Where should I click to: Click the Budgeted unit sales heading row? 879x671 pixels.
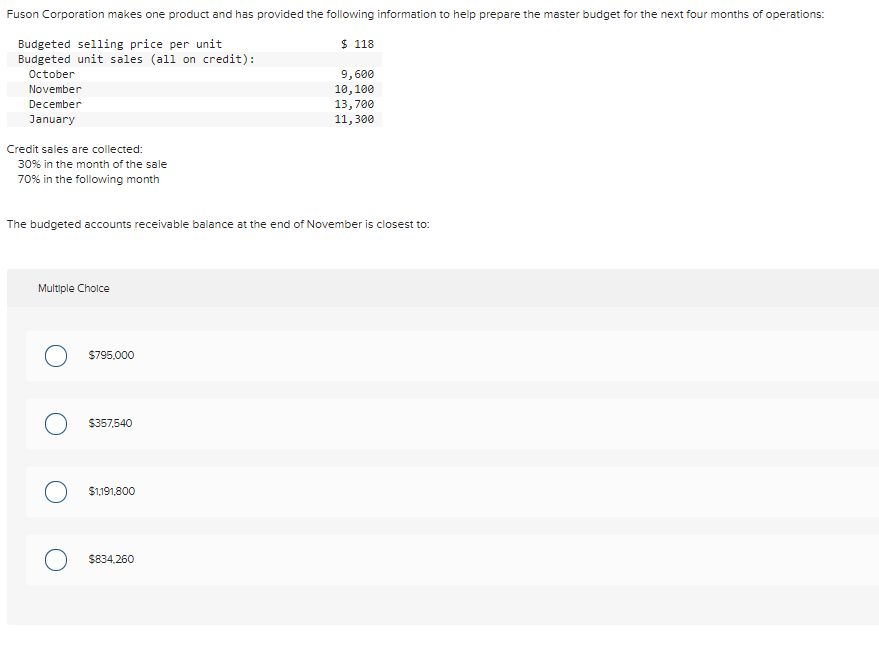point(194,59)
